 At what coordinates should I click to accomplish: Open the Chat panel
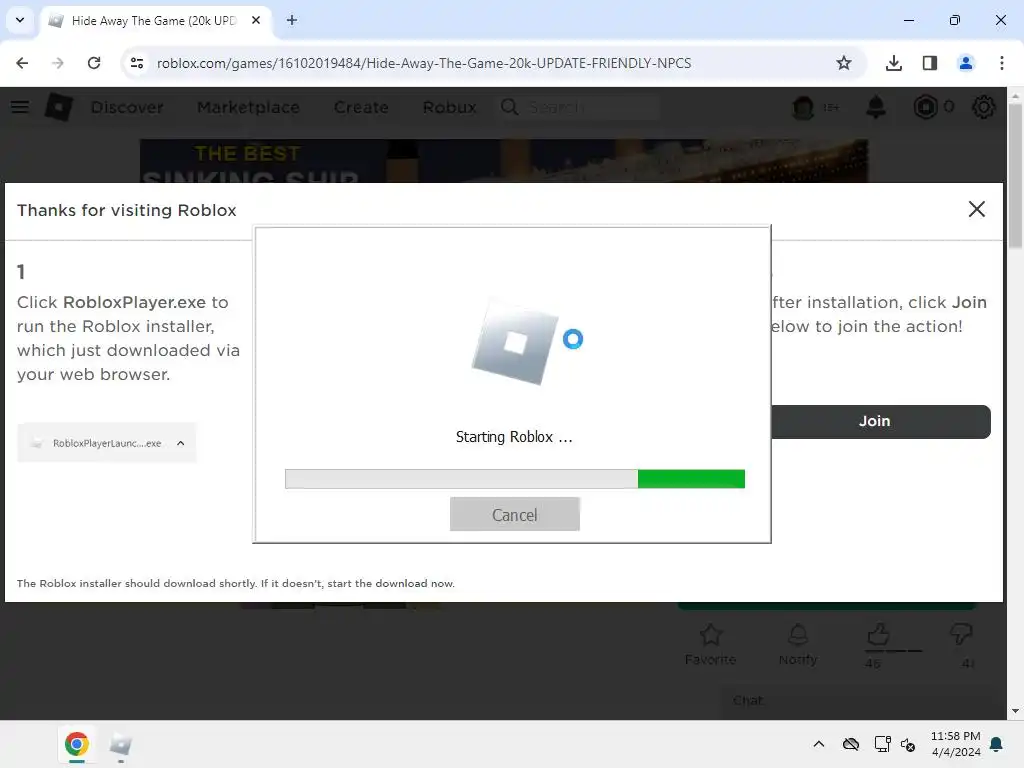click(x=862, y=701)
